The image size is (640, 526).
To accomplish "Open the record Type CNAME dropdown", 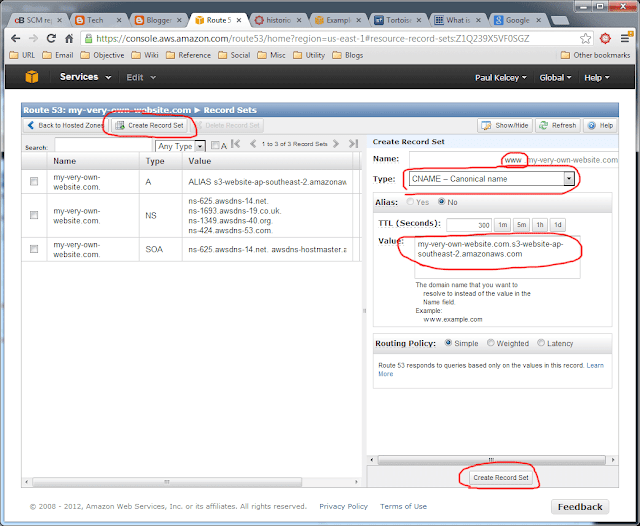I will [492, 179].
